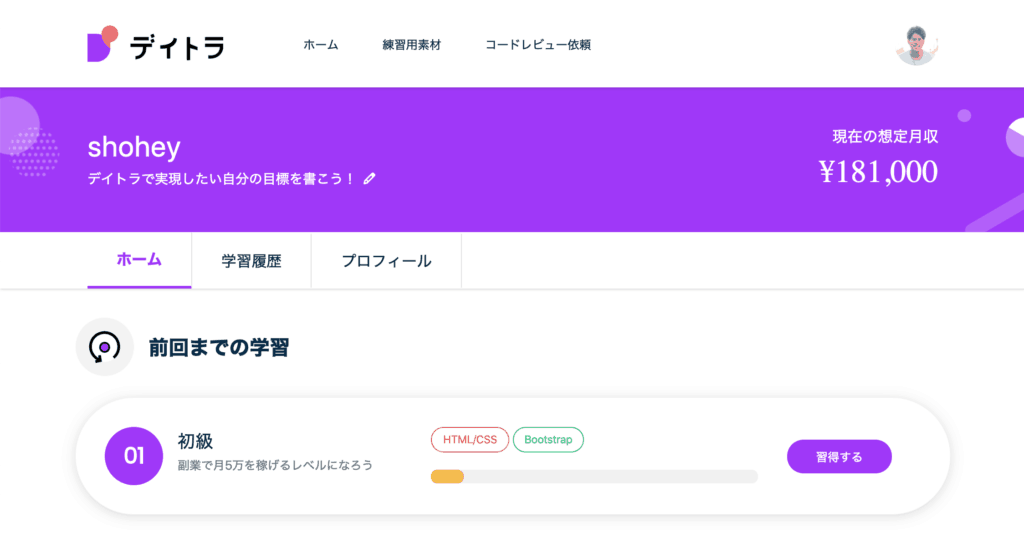Viewport: 1024px width, 548px height.
Task: Open the user avatar menu
Action: tap(916, 45)
